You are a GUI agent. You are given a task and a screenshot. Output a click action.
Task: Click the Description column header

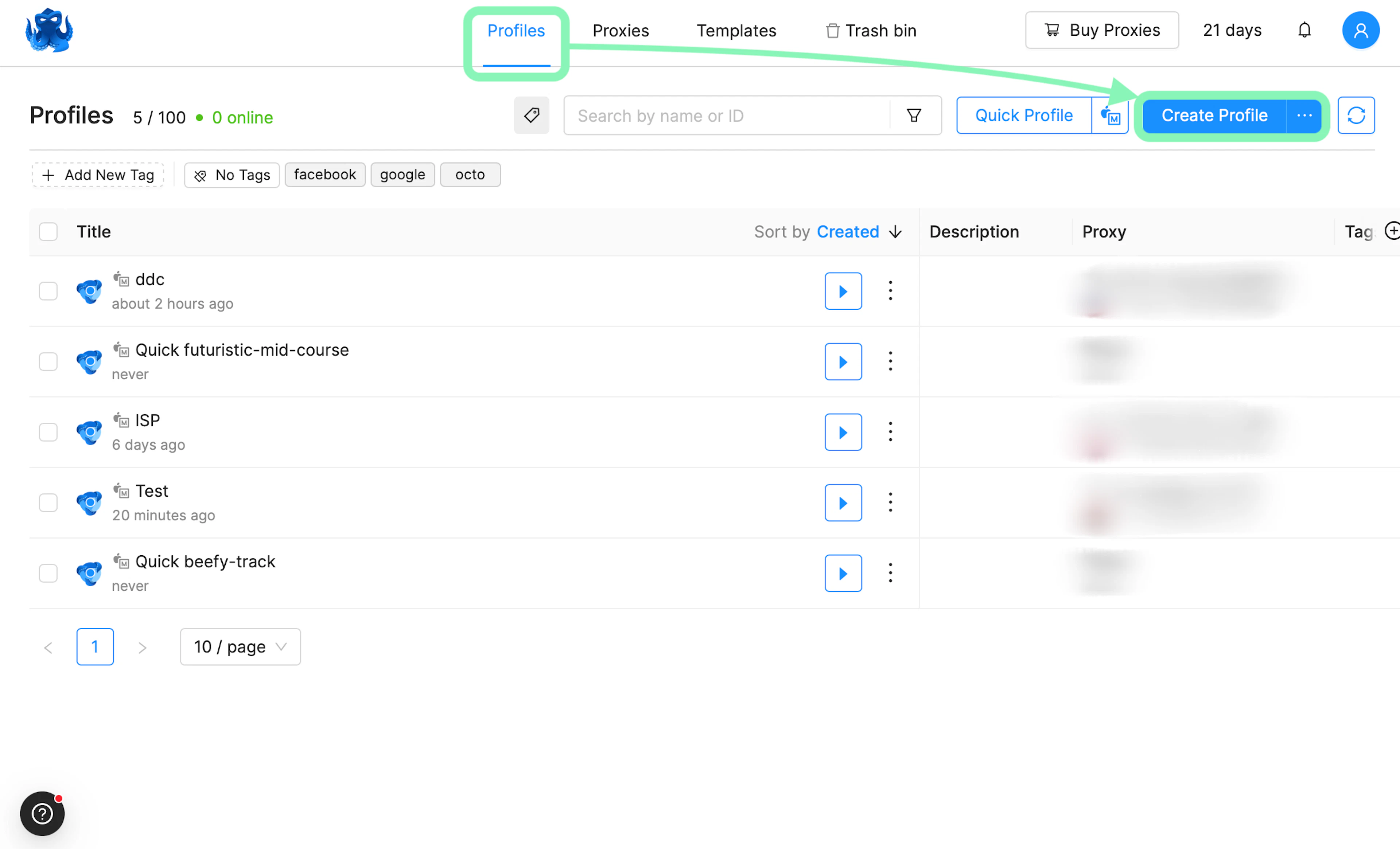pyautogui.click(x=974, y=232)
